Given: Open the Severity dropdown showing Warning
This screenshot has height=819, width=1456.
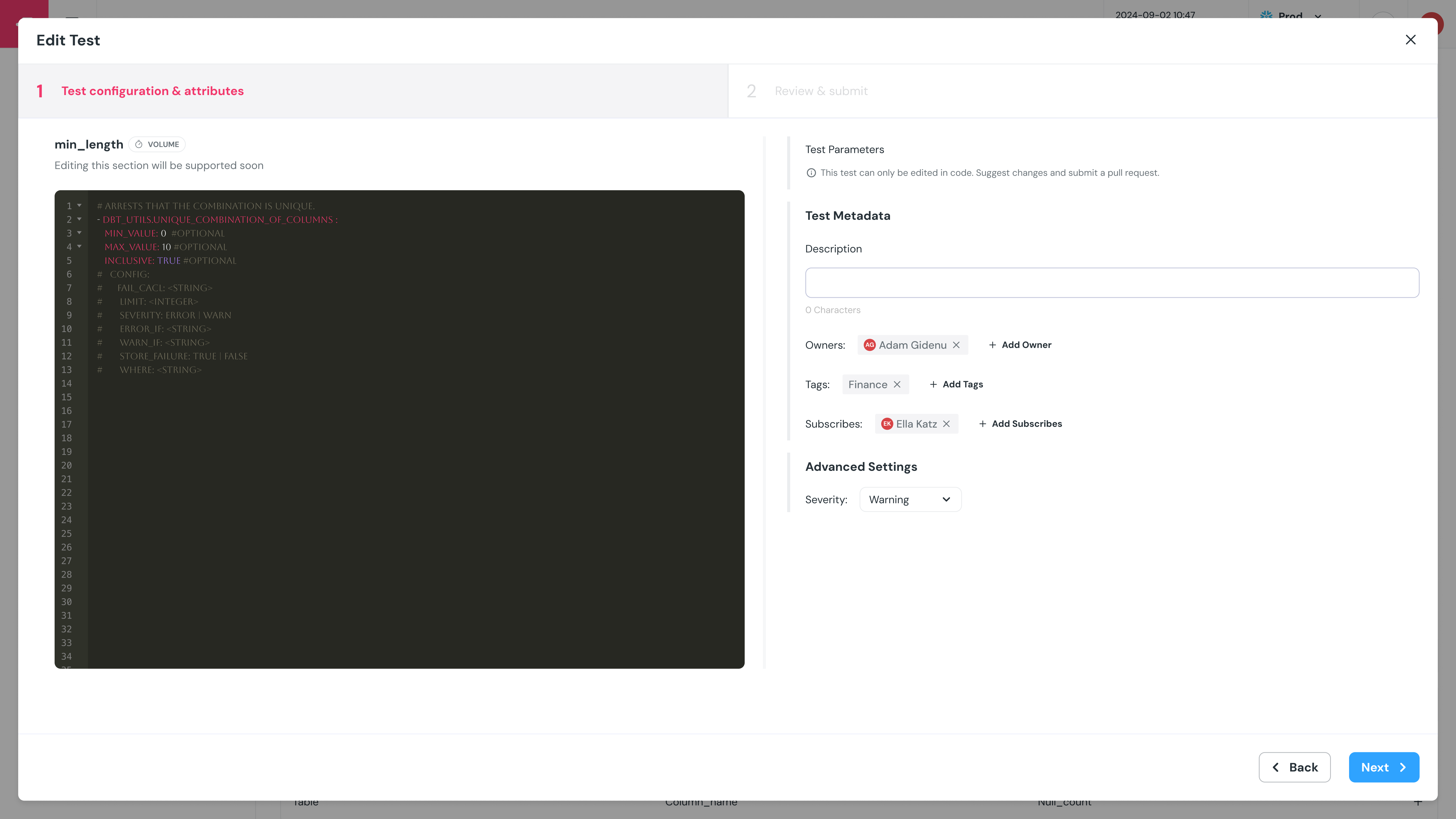Looking at the screenshot, I should click(910, 500).
